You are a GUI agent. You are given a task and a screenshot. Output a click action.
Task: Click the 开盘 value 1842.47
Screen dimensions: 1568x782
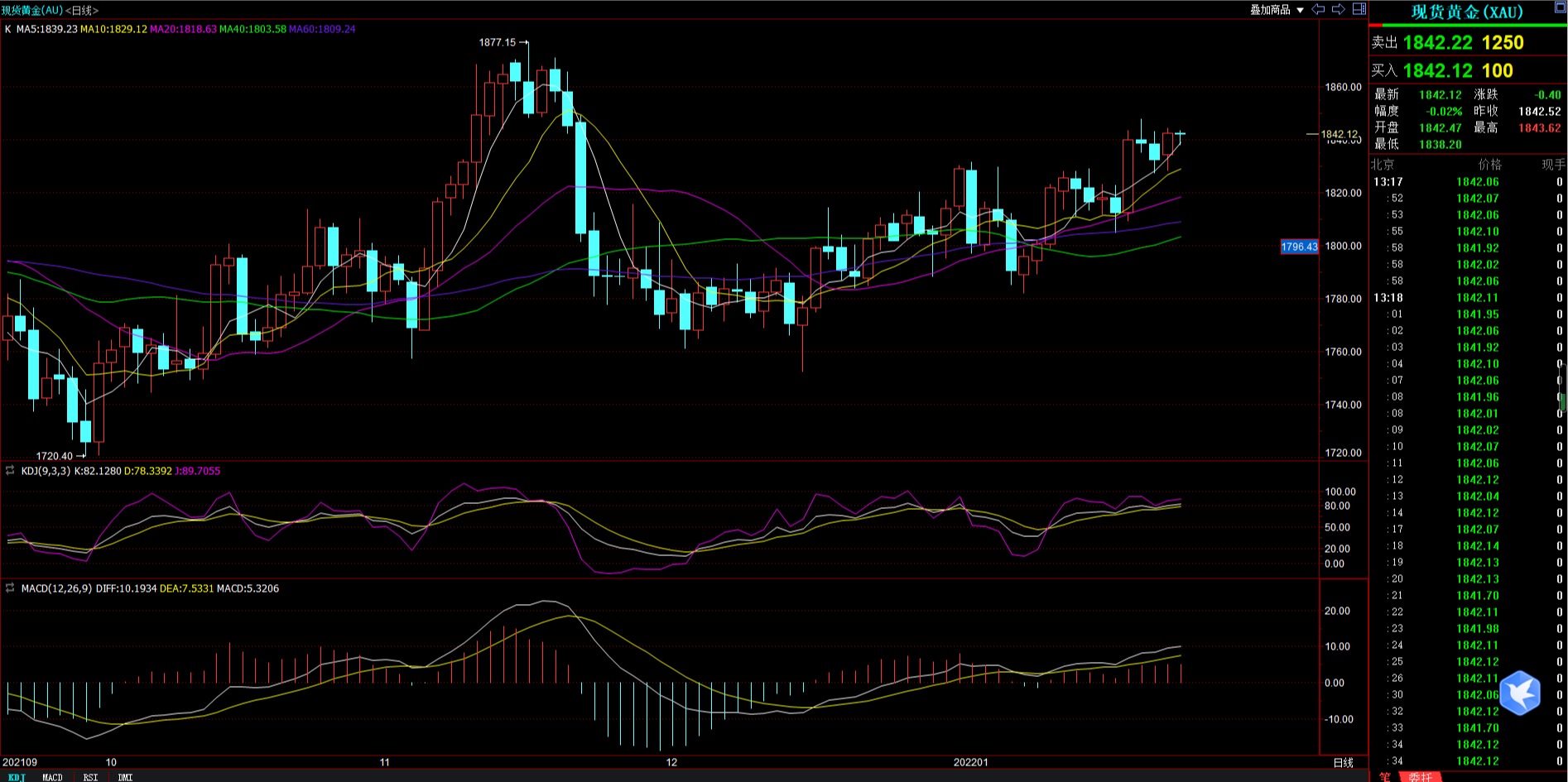pyautogui.click(x=1441, y=127)
